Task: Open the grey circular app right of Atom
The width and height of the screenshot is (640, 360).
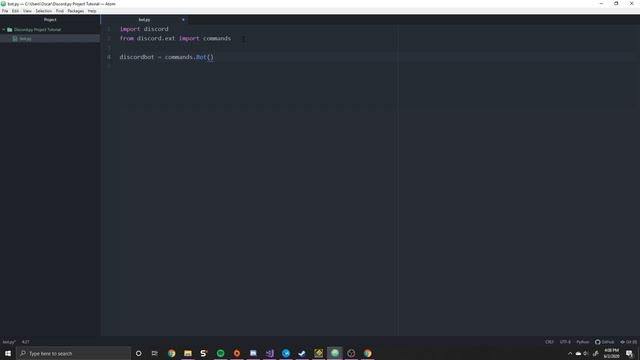Action: pyautogui.click(x=351, y=353)
